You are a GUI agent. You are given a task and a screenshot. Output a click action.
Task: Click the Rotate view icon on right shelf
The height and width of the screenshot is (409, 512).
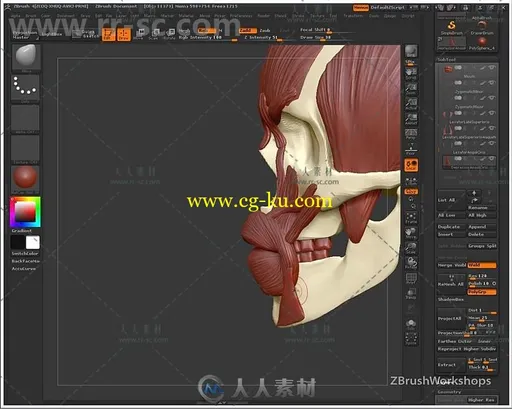click(411, 263)
